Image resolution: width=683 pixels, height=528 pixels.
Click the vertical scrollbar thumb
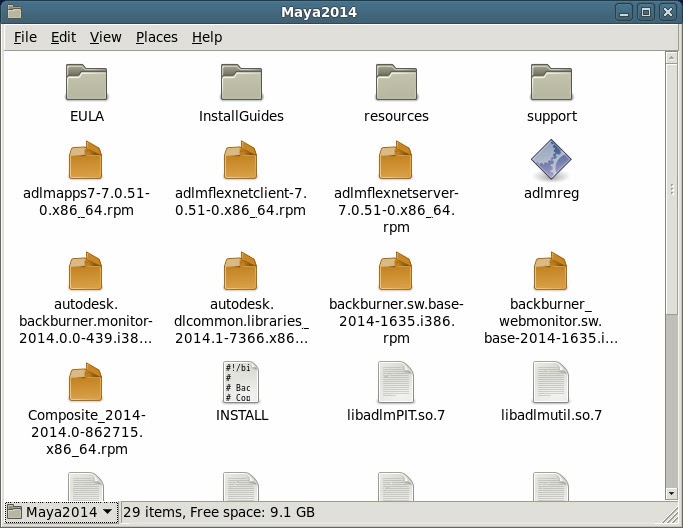671,188
